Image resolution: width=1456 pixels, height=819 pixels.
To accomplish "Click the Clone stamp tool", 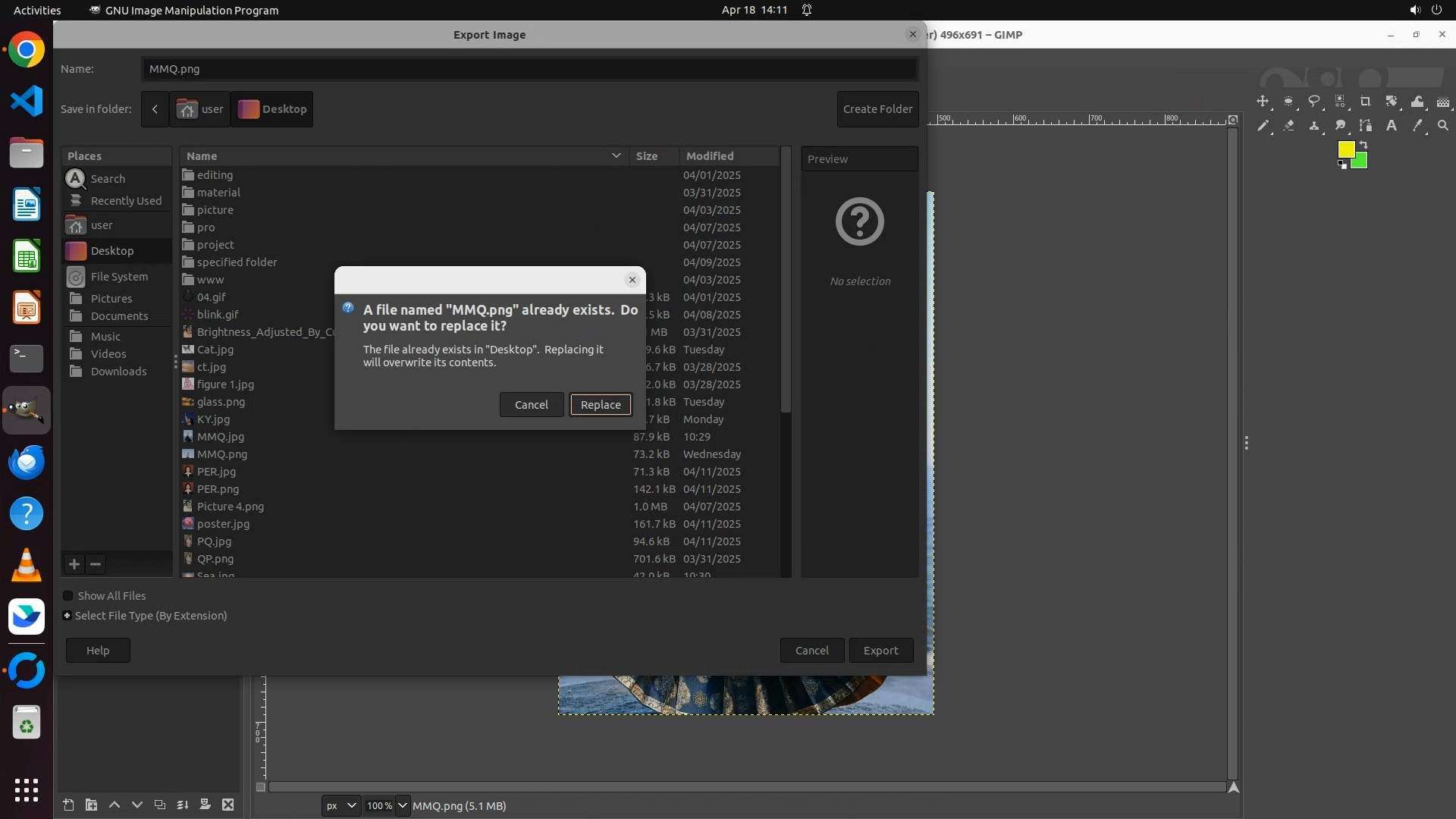I will (x=1314, y=126).
